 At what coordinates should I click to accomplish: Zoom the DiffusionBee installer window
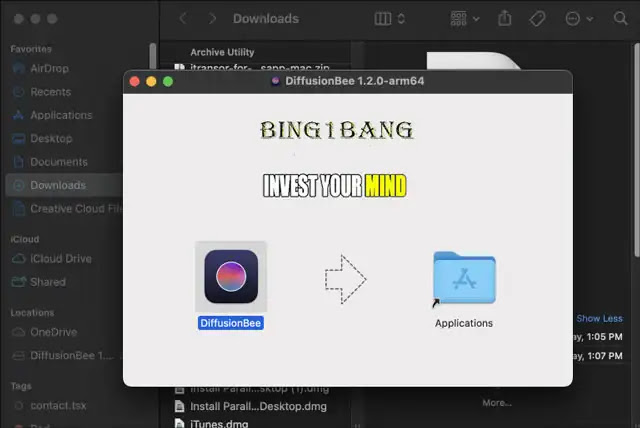168,81
